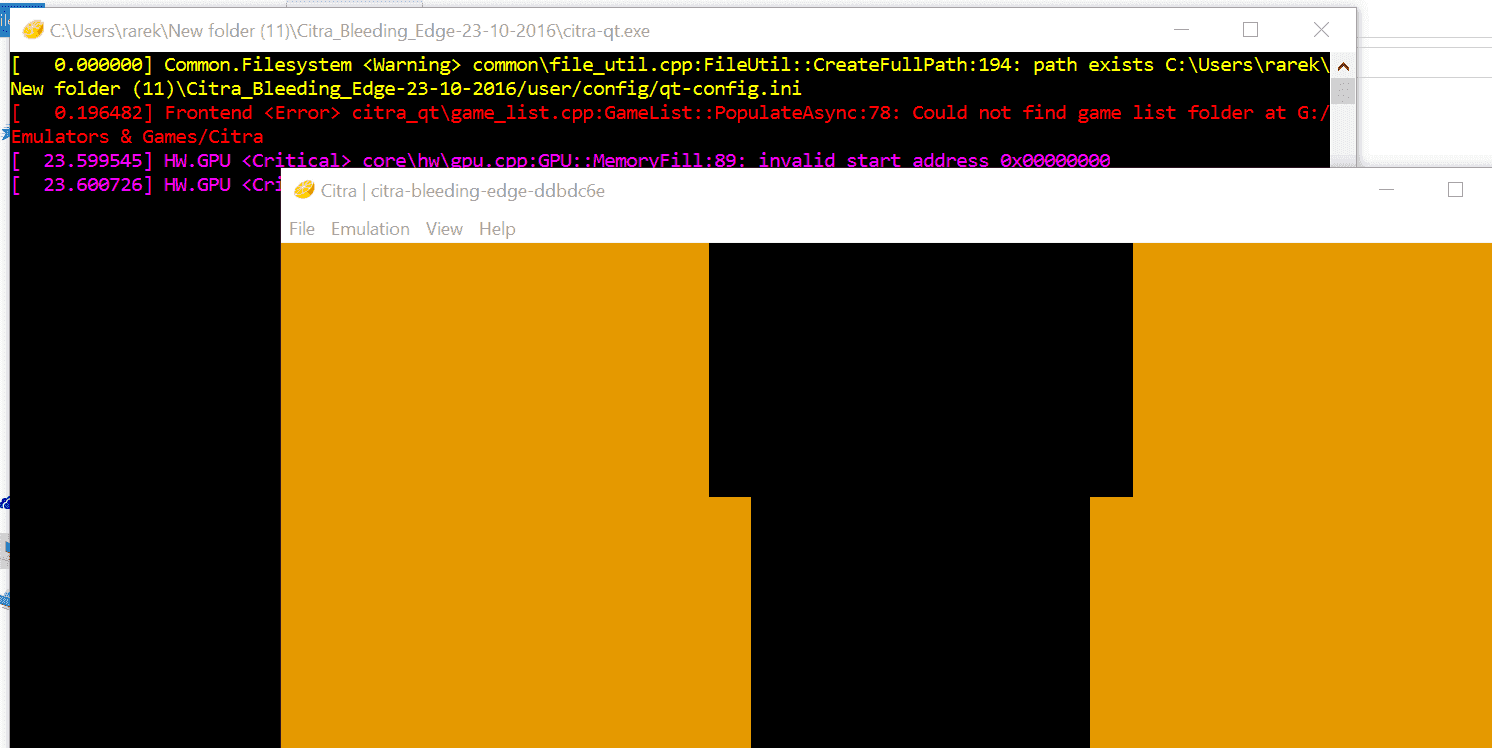This screenshot has height=748, width=1492.
Task: Open the View menu in Citra
Action: point(444,229)
